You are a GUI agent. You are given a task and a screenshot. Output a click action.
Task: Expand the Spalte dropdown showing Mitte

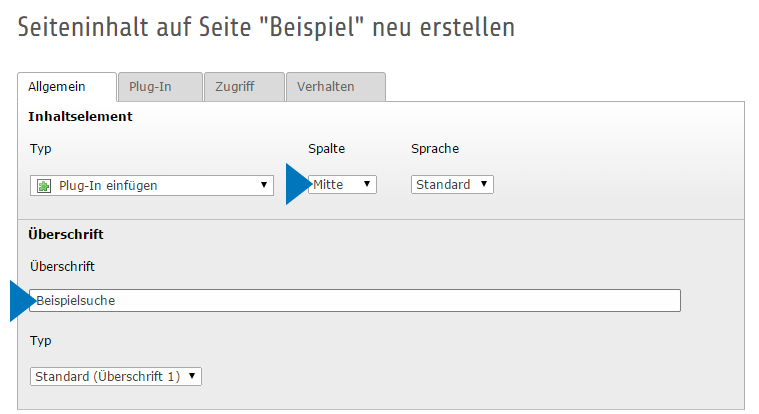(342, 185)
